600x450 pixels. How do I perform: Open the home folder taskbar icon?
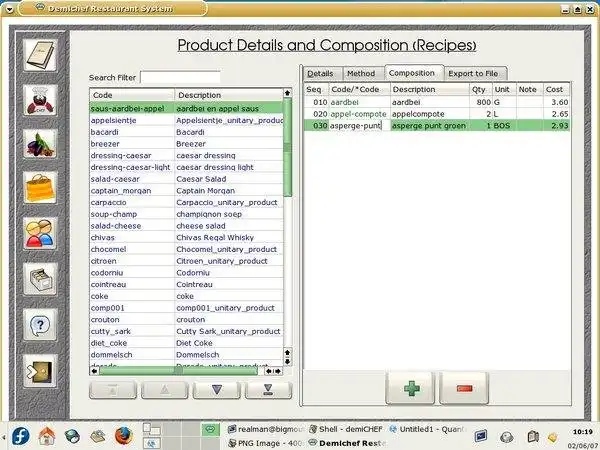pyautogui.click(x=47, y=436)
